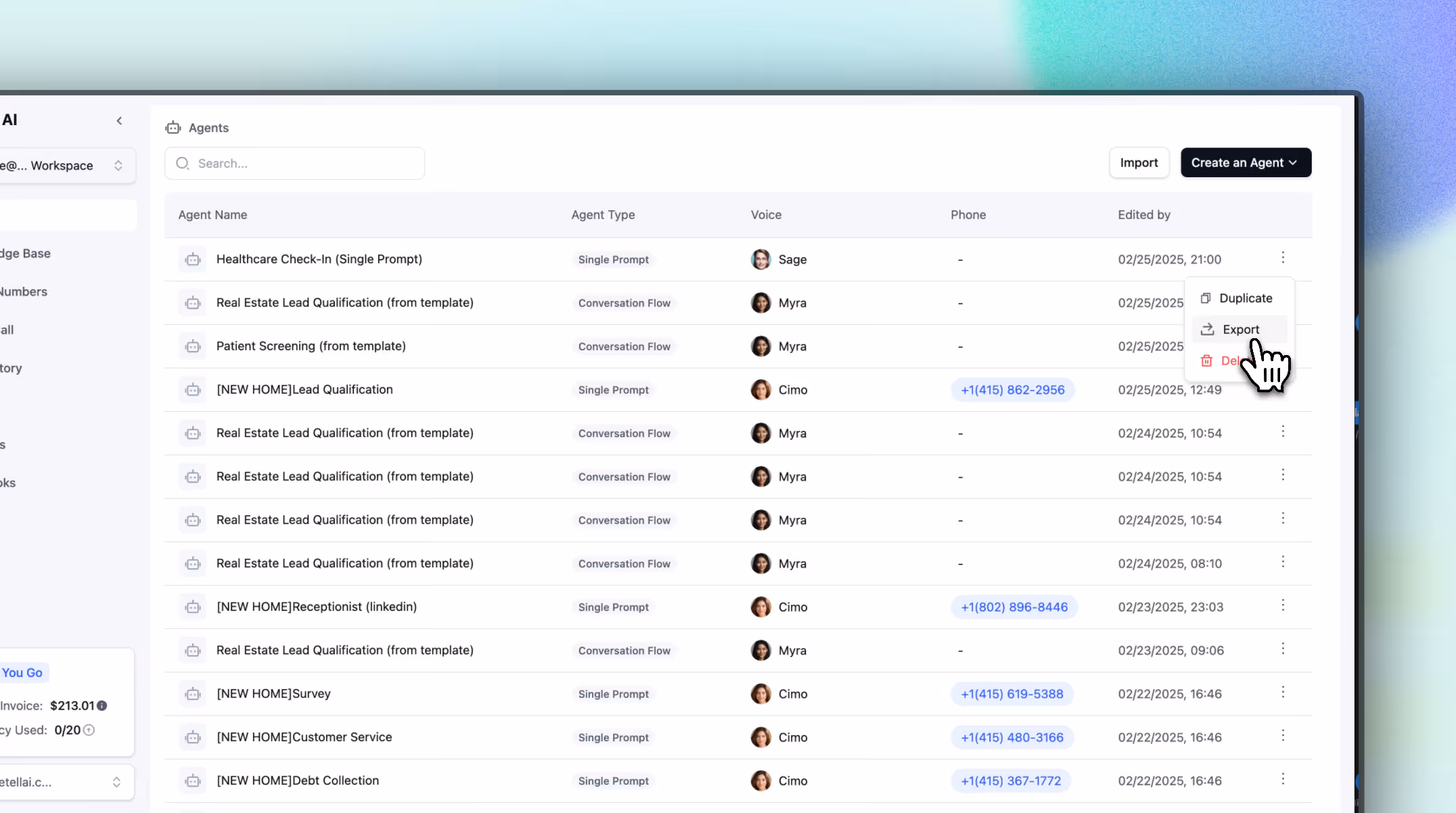1456x813 pixels.
Task: Click plus icon beside 0/20 concurrency used
Action: [x=89, y=730]
